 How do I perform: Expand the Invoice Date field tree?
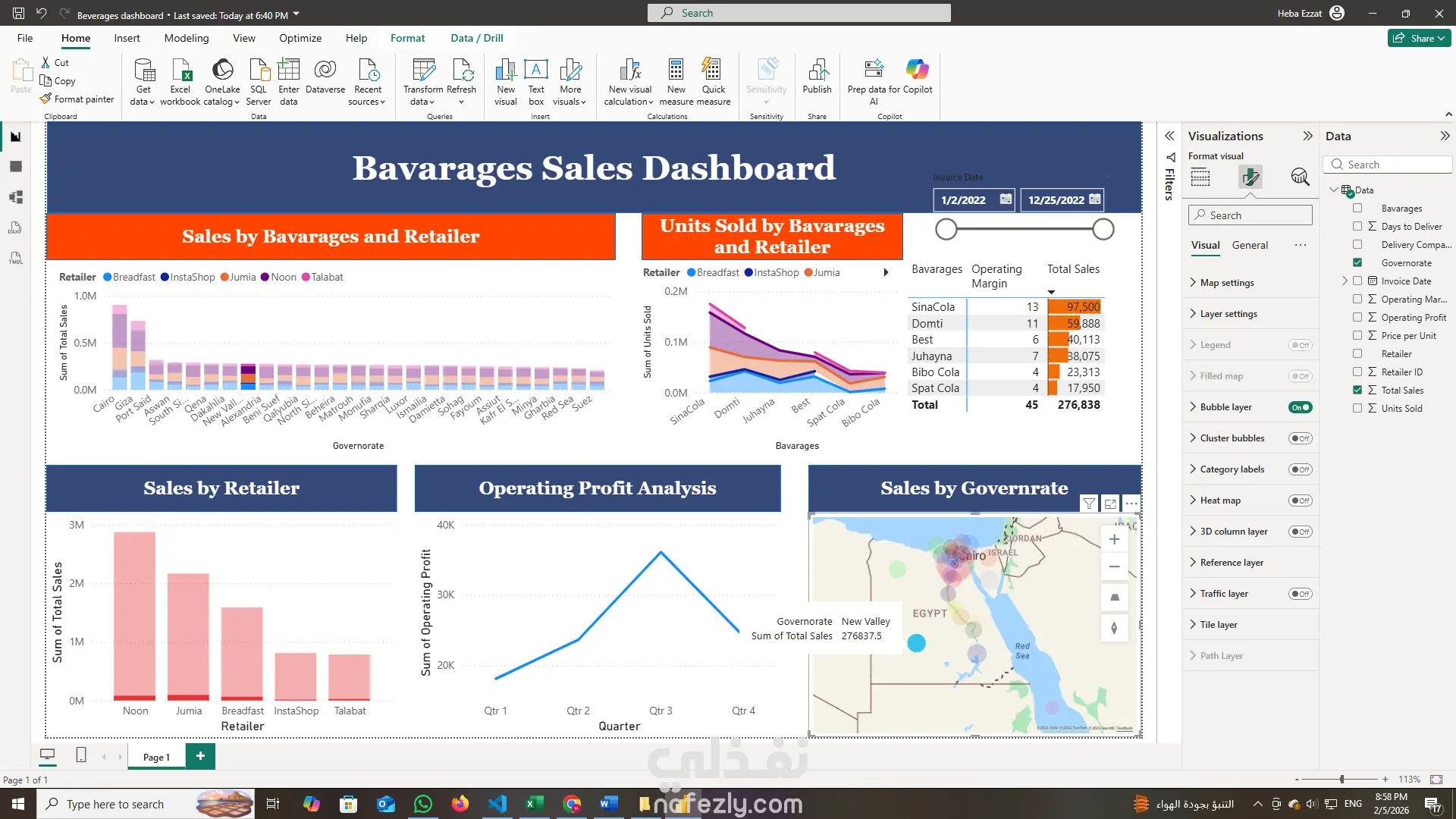[x=1345, y=281]
